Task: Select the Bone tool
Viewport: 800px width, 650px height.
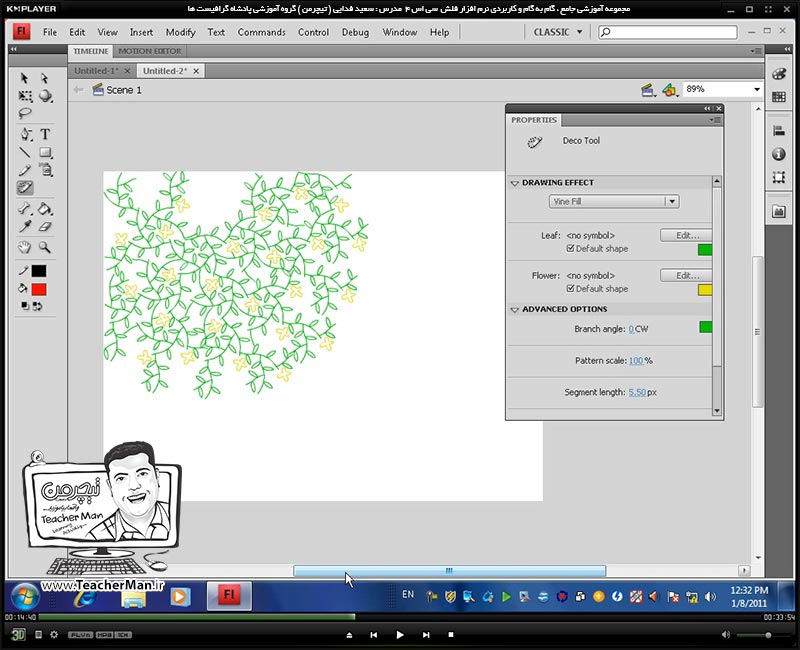Action: tap(24, 209)
